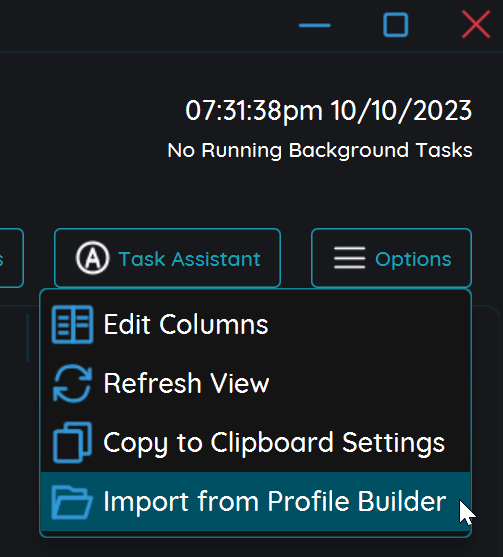This screenshot has height=557, width=503.
Task: Click the Refresh View circular arrows icon
Action: (72, 383)
